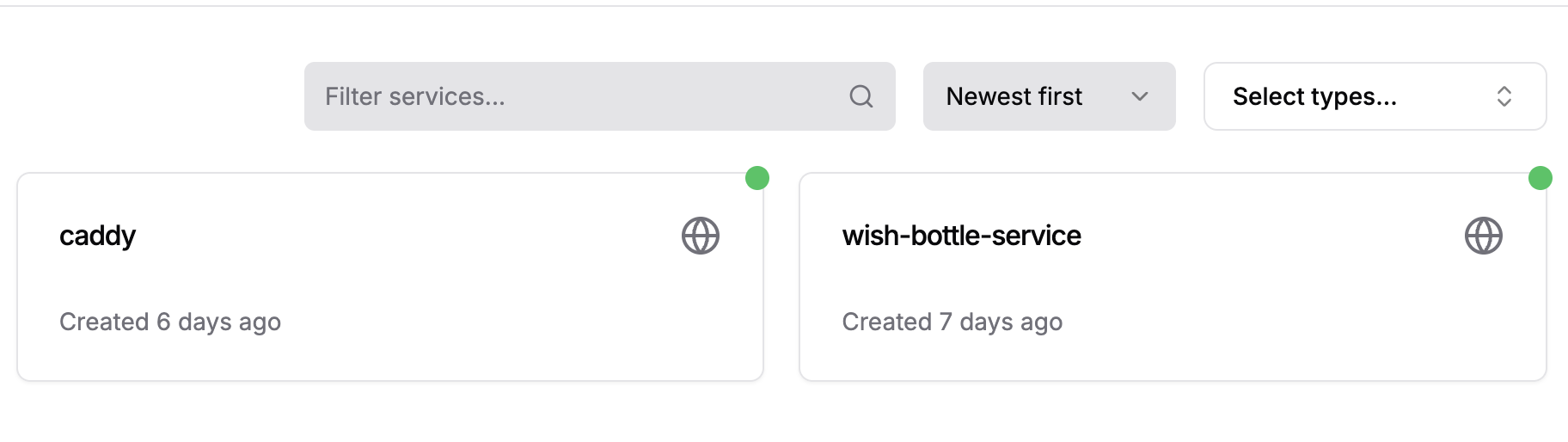Open the Newest first sort dropdown
Viewport: 1568px width, 442px height.
point(1050,96)
